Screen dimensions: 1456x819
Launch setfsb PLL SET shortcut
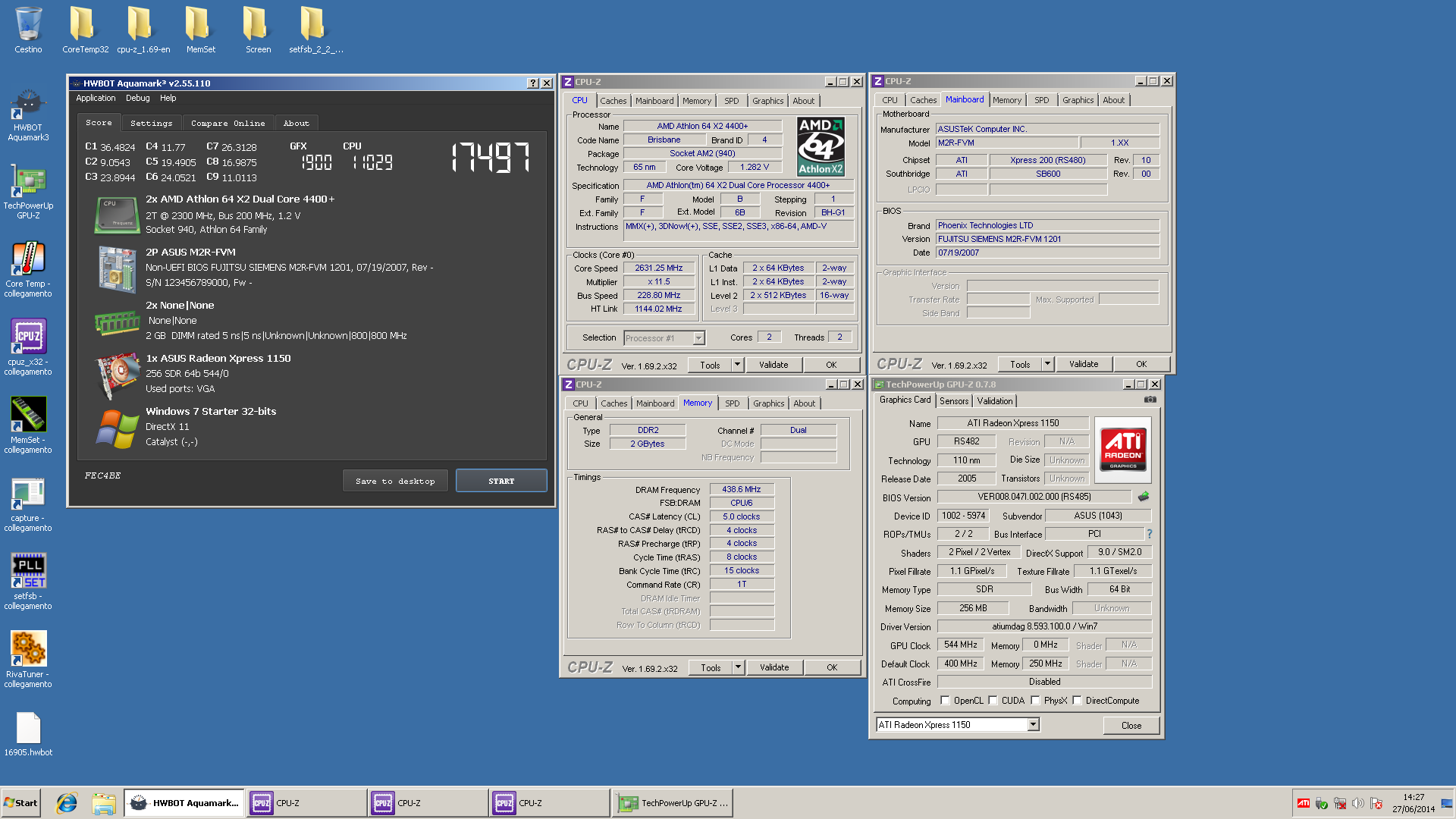(28, 582)
